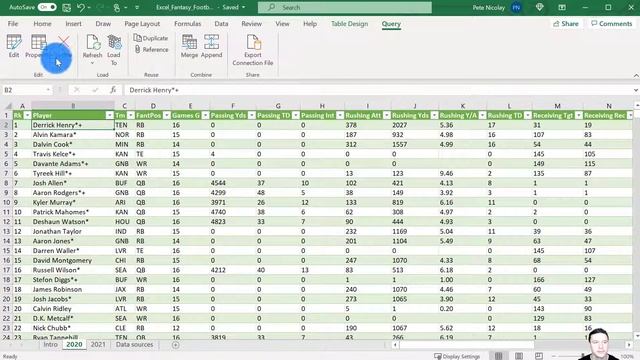Click the Reference query button

click(151, 49)
